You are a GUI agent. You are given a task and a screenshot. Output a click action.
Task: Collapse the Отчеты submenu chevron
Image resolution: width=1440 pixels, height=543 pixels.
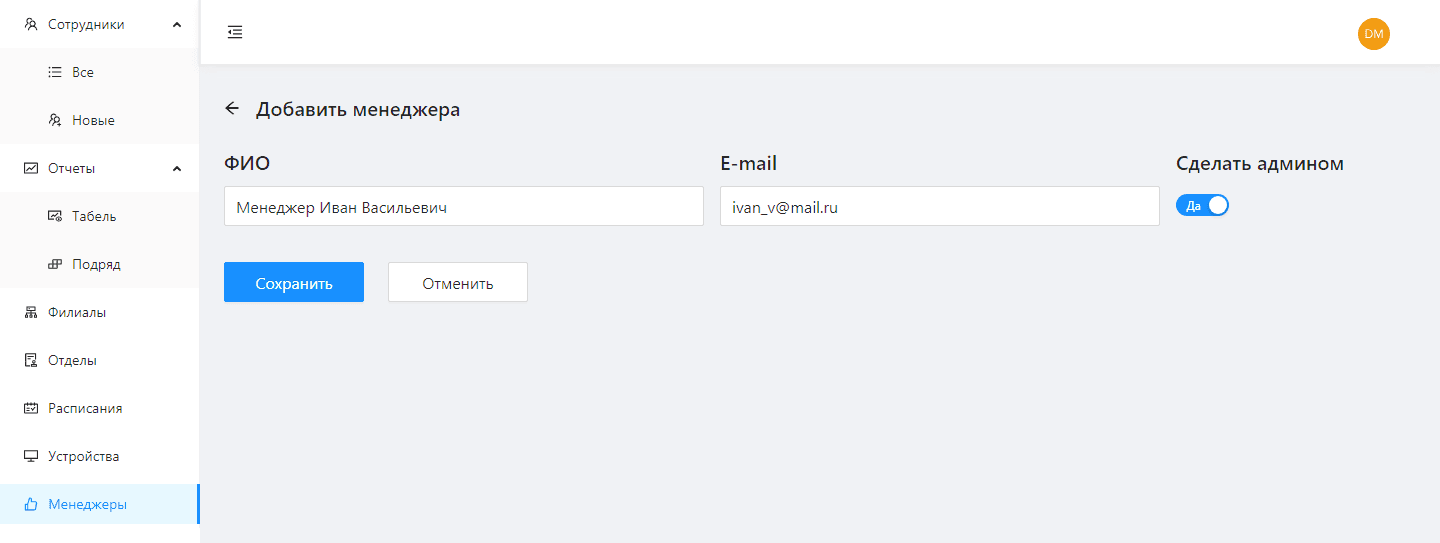(177, 168)
